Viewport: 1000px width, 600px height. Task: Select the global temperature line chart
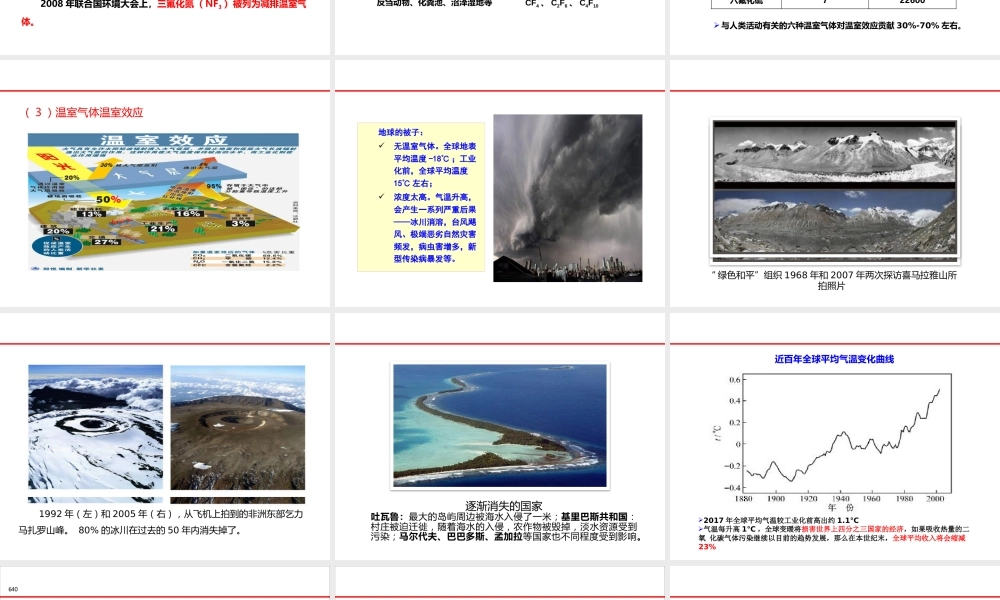[x=834, y=441]
